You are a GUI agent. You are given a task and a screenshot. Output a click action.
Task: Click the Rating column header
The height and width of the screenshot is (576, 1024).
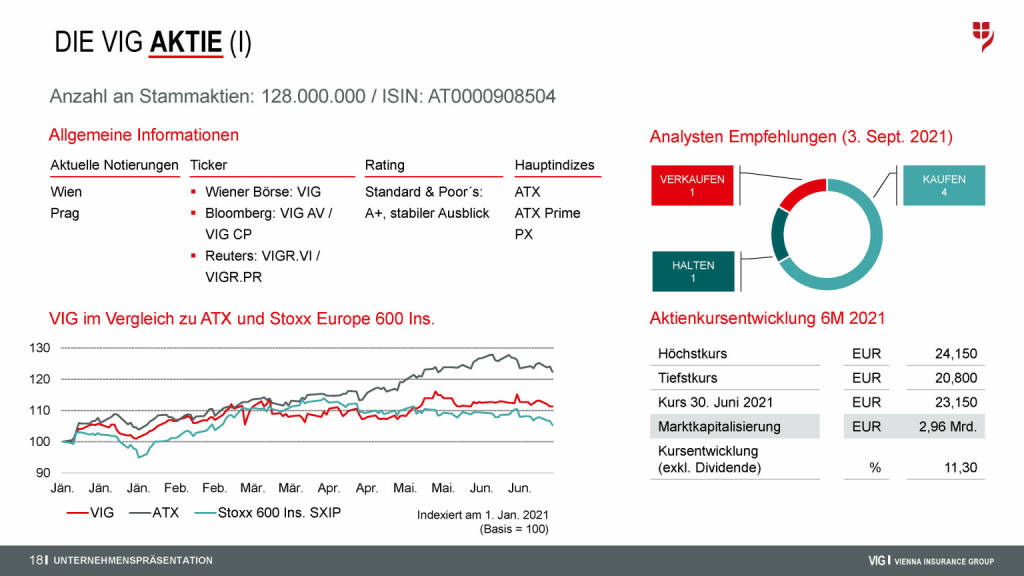pyautogui.click(x=385, y=165)
